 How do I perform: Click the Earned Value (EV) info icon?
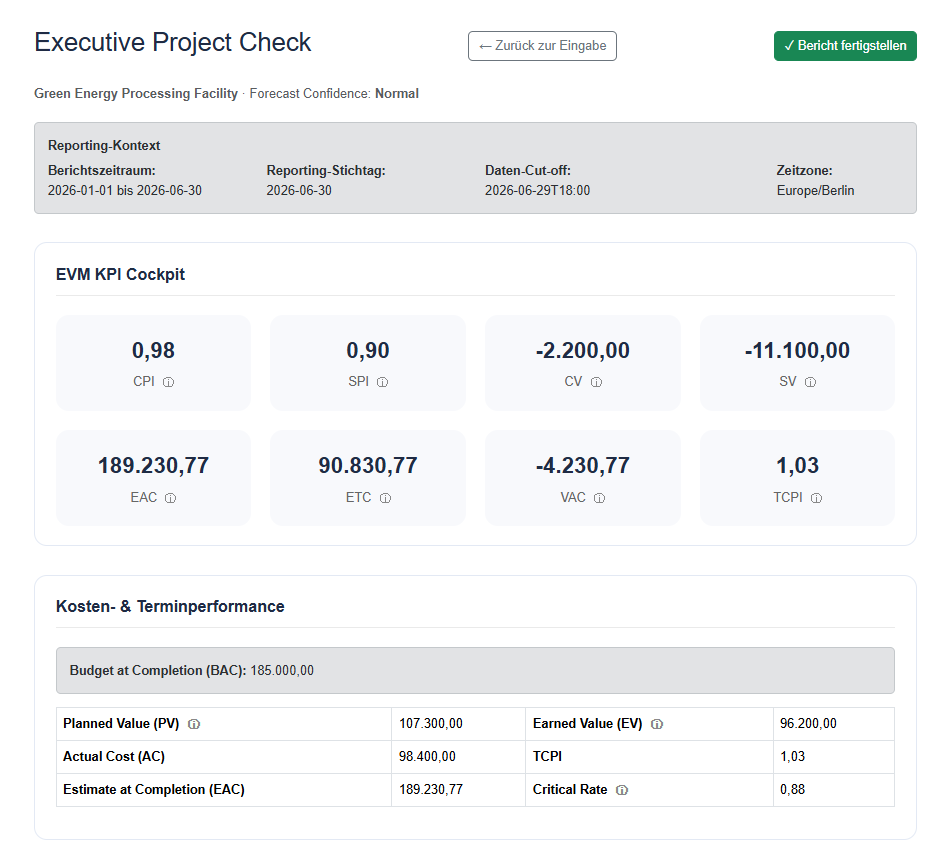tap(657, 724)
